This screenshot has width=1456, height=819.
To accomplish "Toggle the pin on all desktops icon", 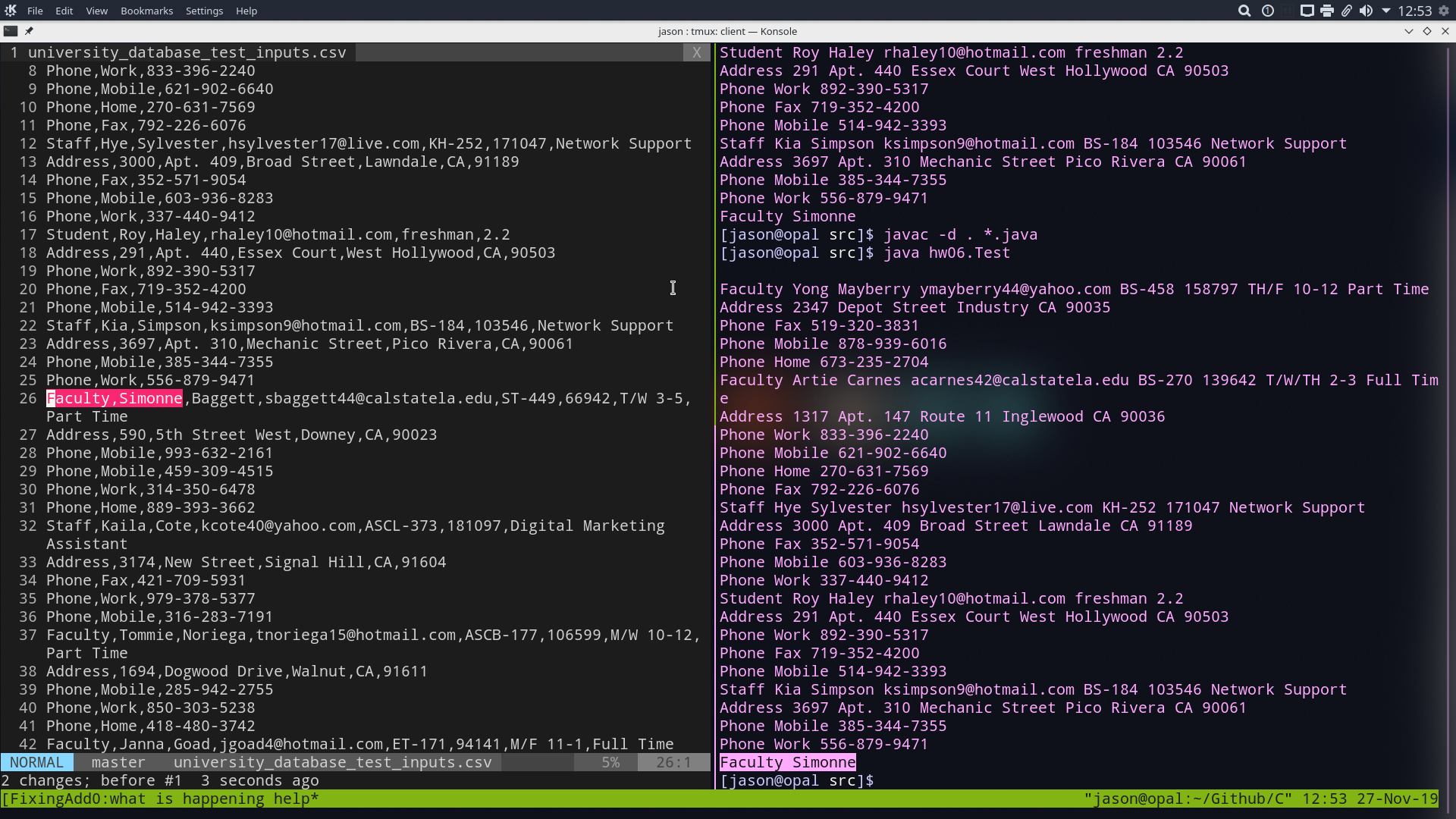I will 29,31.
